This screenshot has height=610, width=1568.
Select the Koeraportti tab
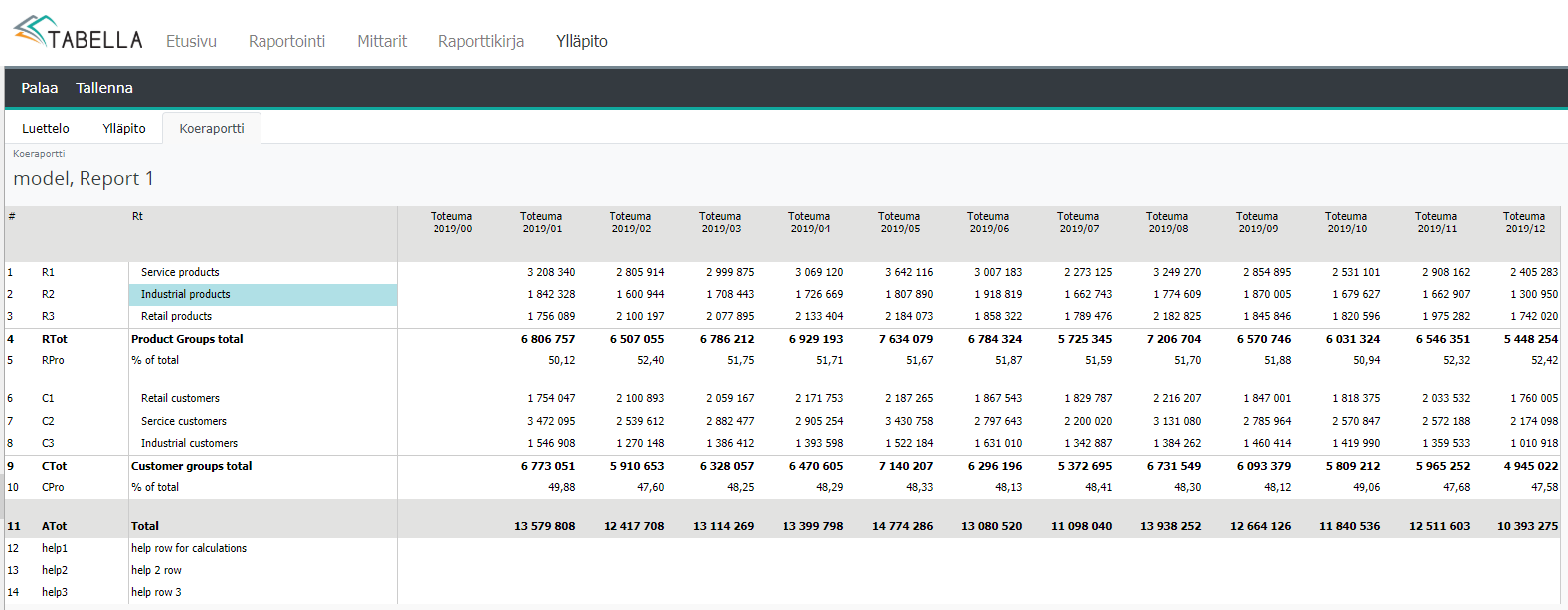(212, 128)
